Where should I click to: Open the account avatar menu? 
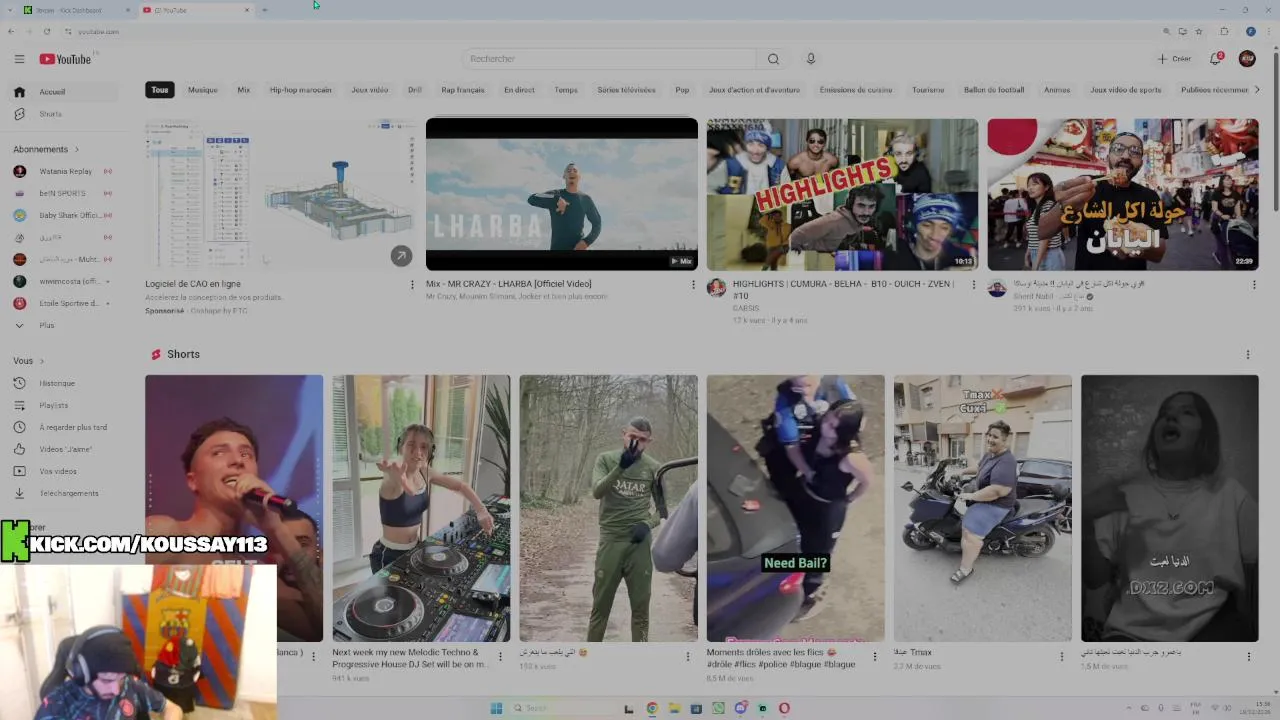click(1247, 59)
